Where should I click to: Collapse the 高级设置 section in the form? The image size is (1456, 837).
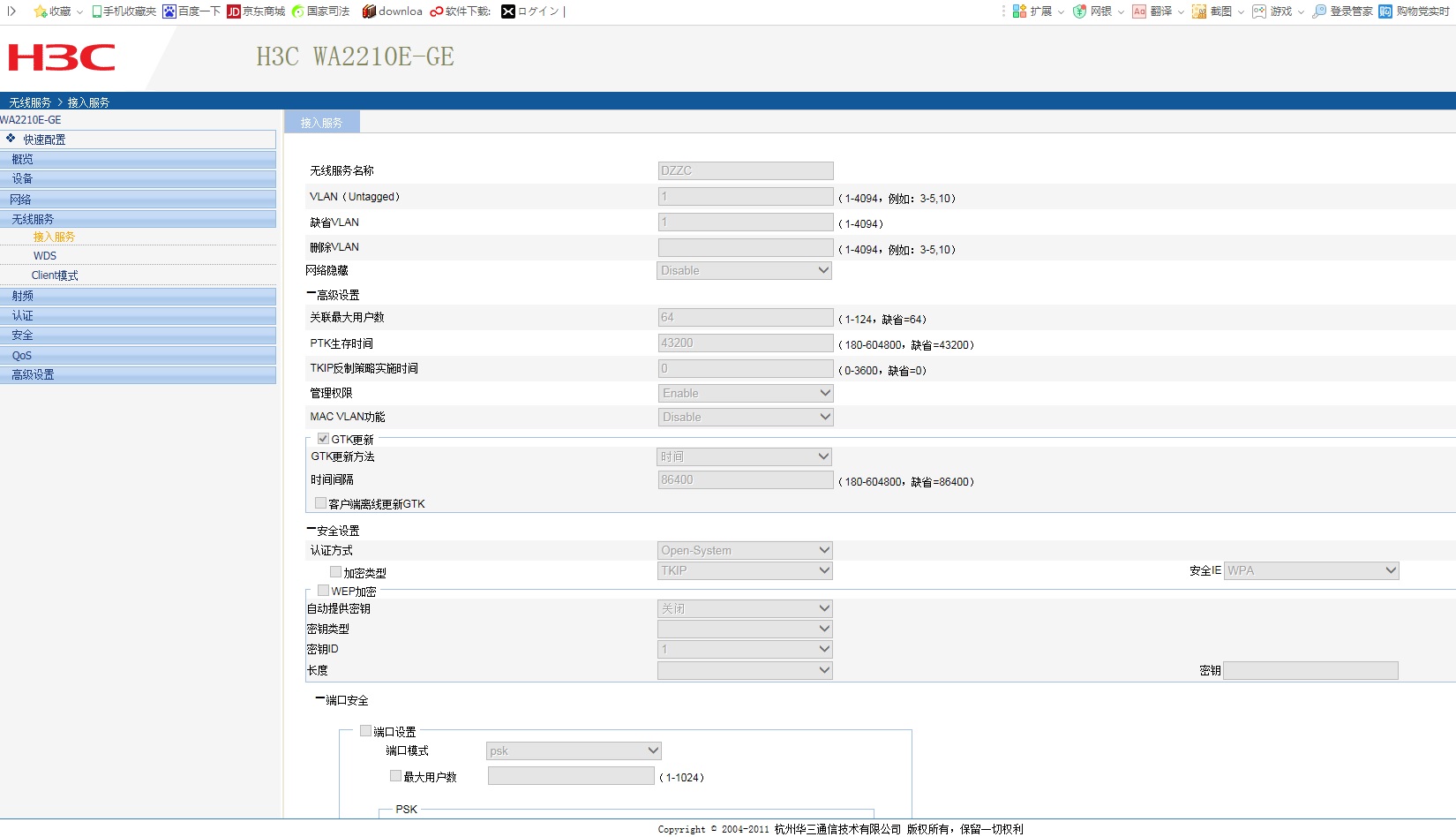(x=311, y=294)
